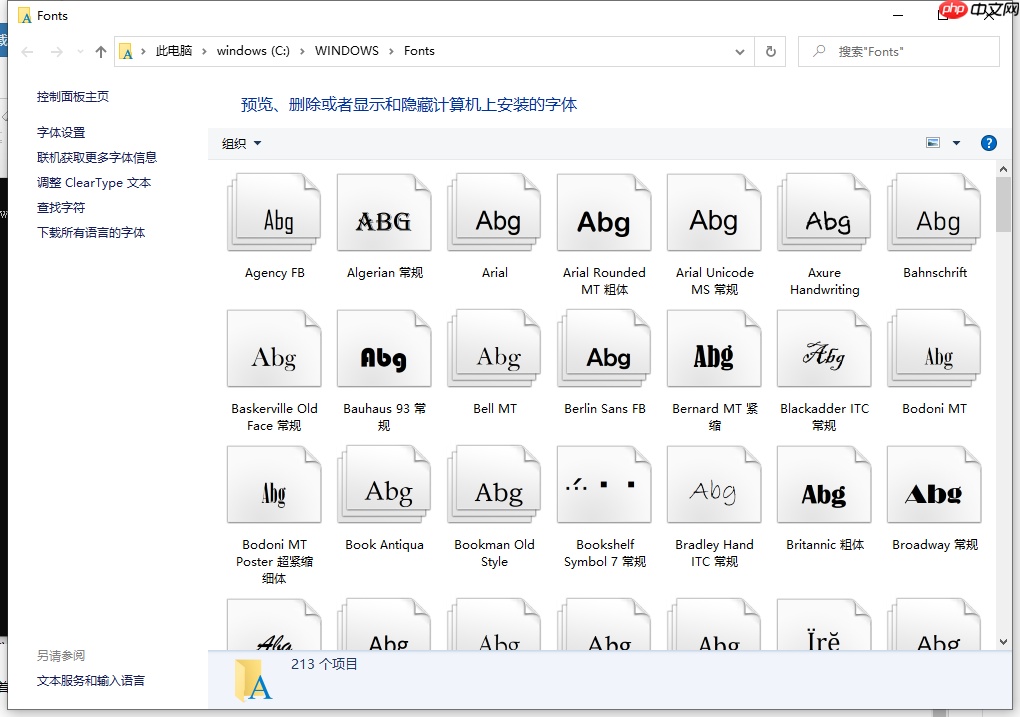Expand the view options dropdown arrow

click(x=956, y=143)
